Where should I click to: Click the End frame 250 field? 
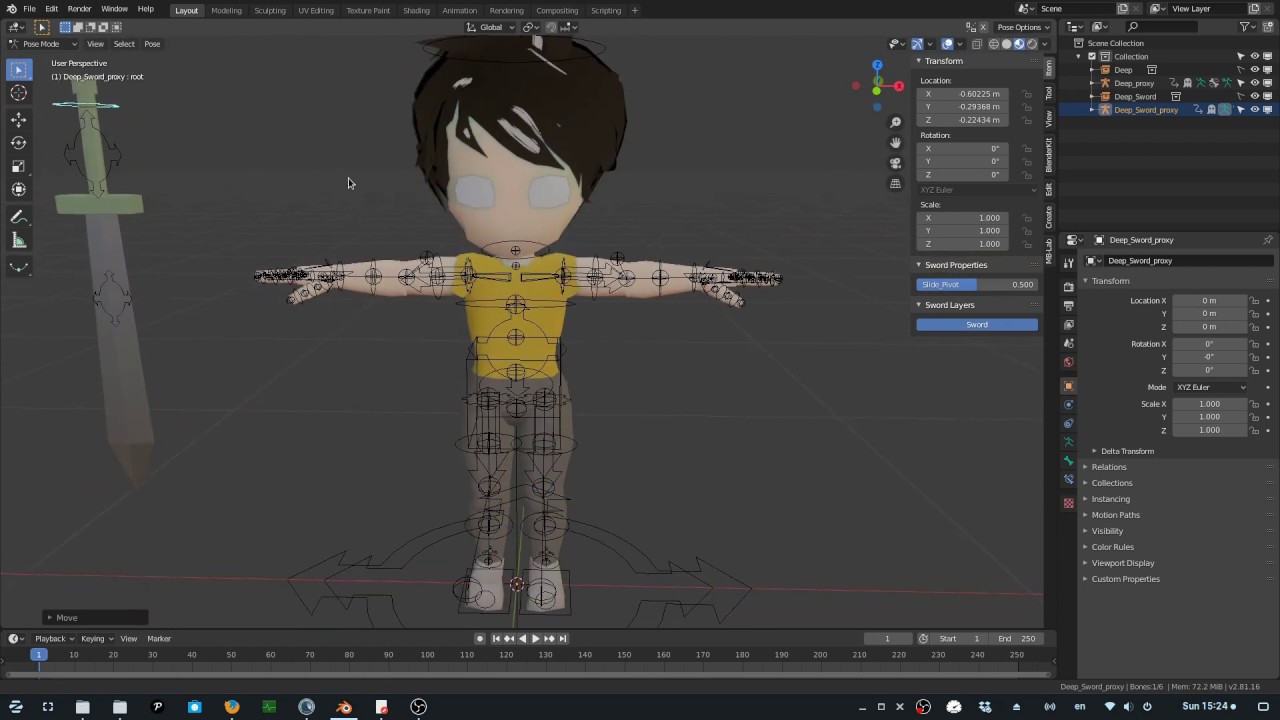pos(1016,638)
